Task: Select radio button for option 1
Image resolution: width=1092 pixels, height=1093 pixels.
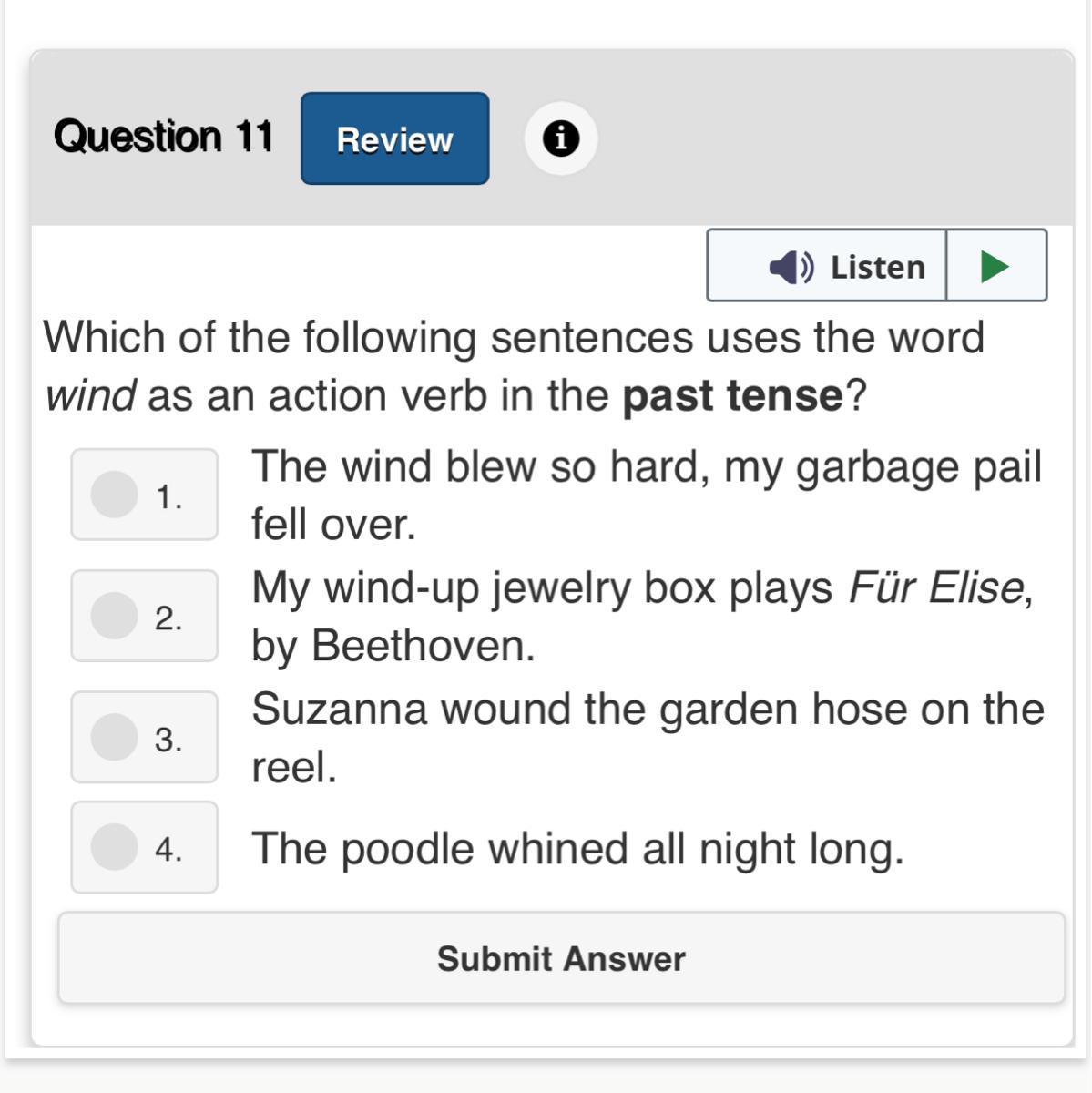Action: pyautogui.click(x=115, y=495)
